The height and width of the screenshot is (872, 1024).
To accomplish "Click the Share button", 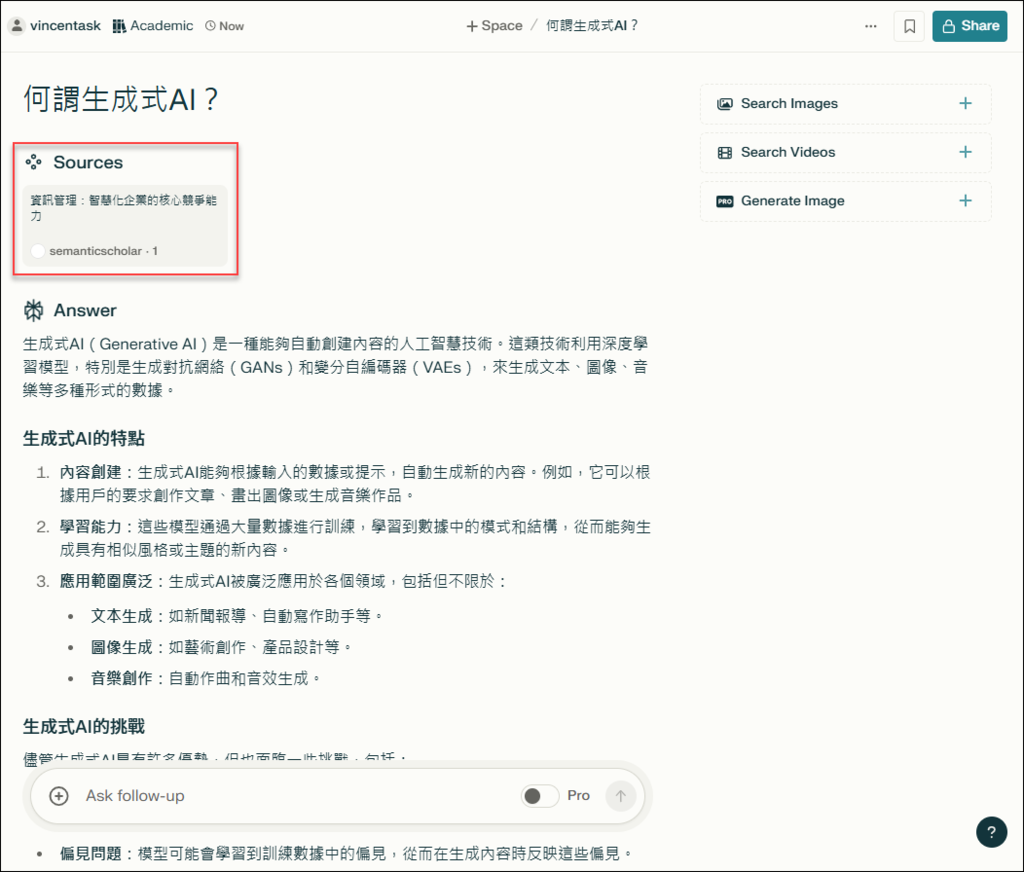I will pos(970,26).
